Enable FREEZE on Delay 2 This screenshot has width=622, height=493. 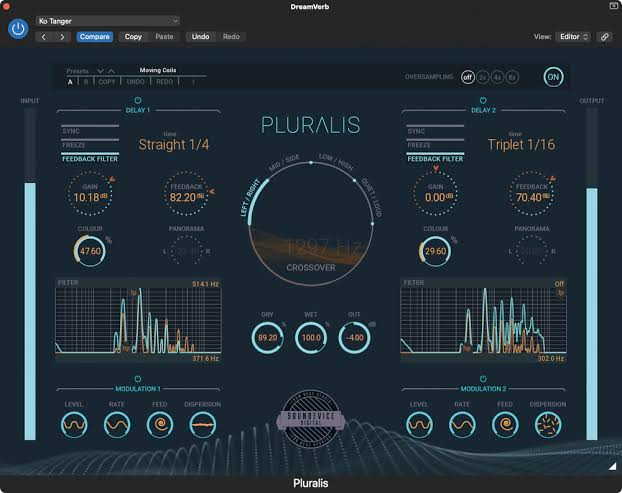435,144
